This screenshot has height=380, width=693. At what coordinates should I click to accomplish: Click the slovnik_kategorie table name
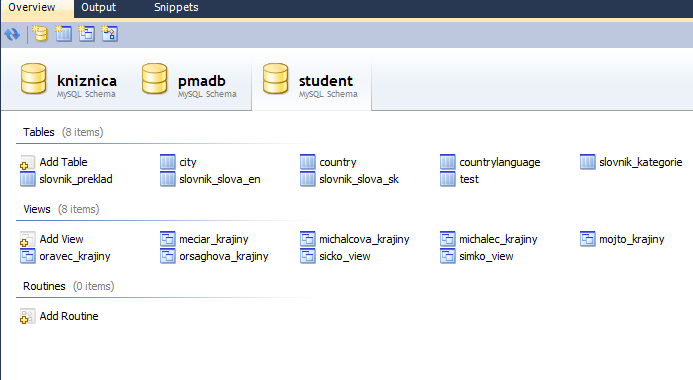pos(641,162)
